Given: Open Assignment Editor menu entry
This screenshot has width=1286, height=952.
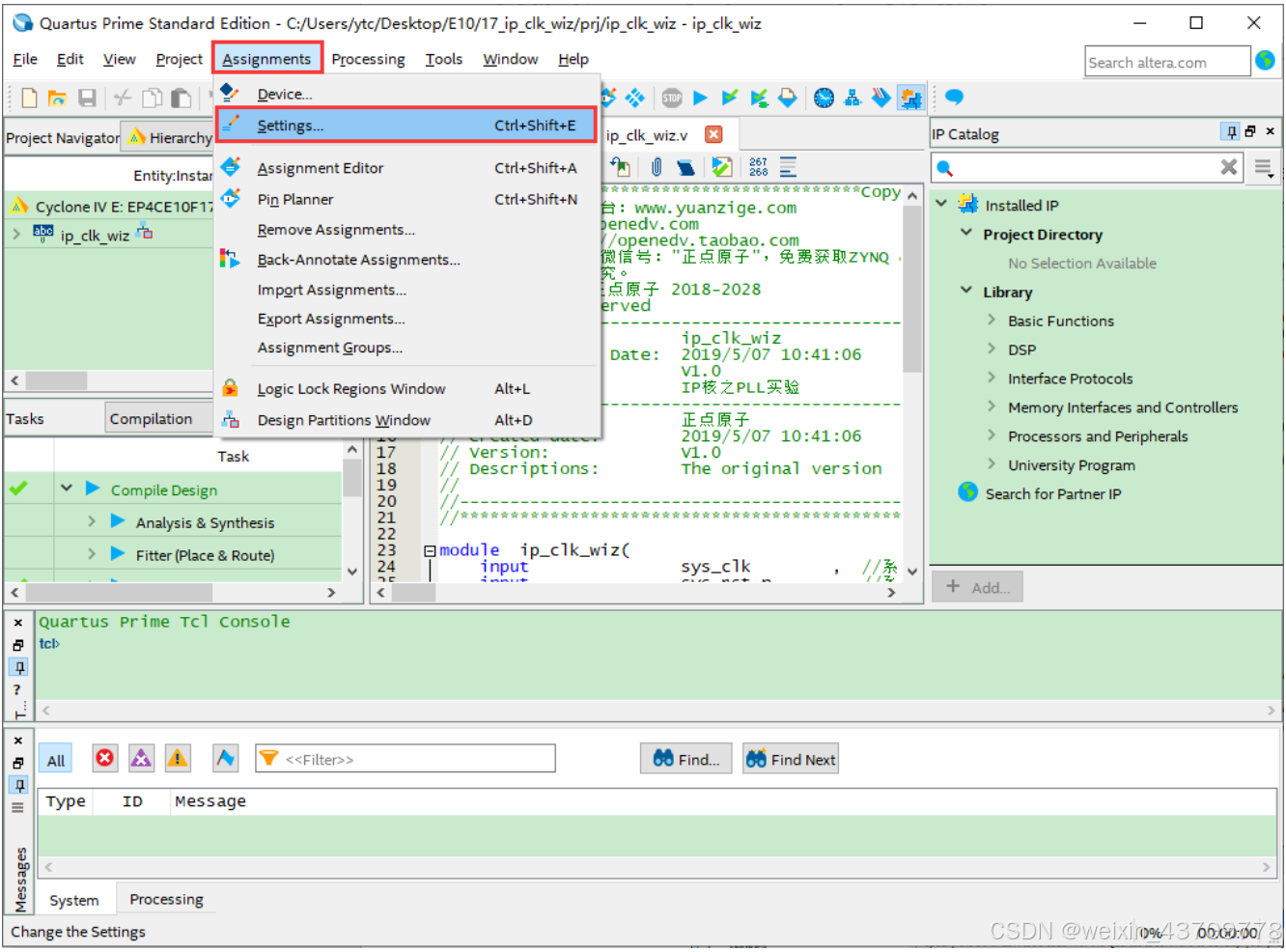Looking at the screenshot, I should pyautogui.click(x=405, y=168).
